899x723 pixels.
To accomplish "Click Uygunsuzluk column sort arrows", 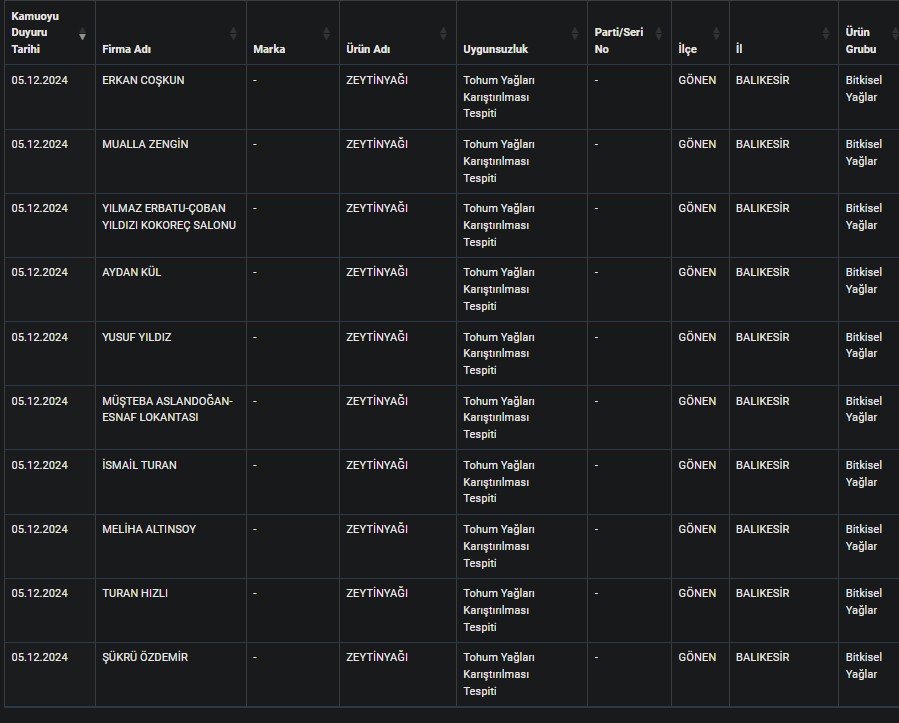I will pyautogui.click(x=574, y=34).
